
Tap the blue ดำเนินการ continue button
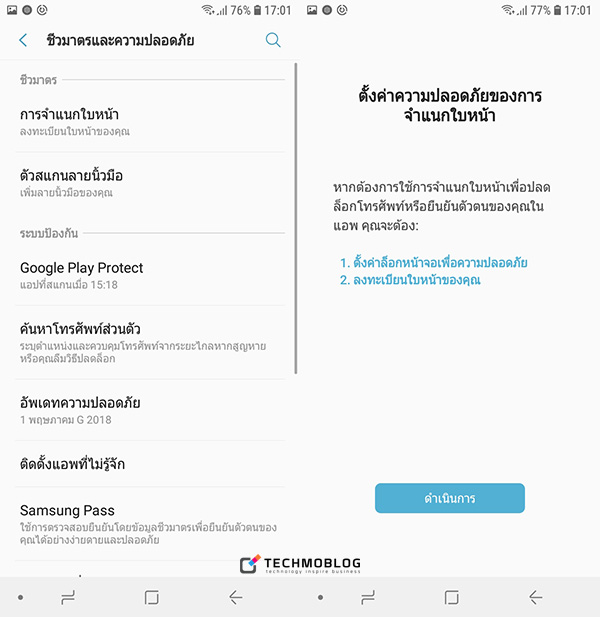coord(450,498)
